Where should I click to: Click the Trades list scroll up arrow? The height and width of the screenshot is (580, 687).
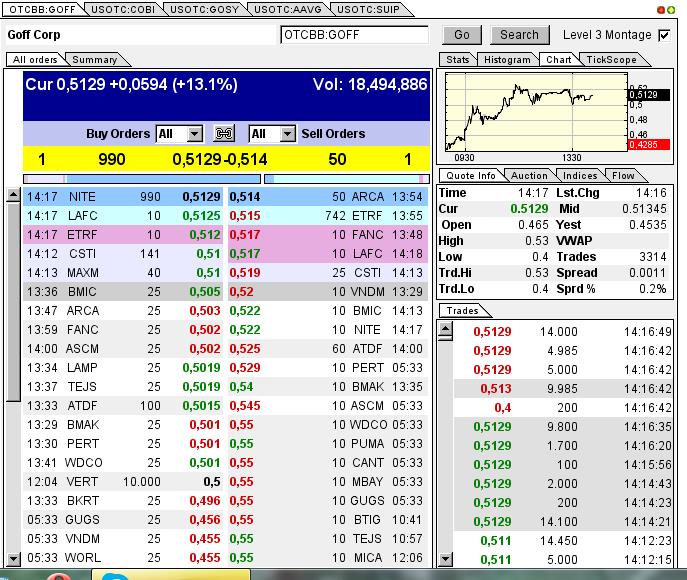click(x=446, y=329)
